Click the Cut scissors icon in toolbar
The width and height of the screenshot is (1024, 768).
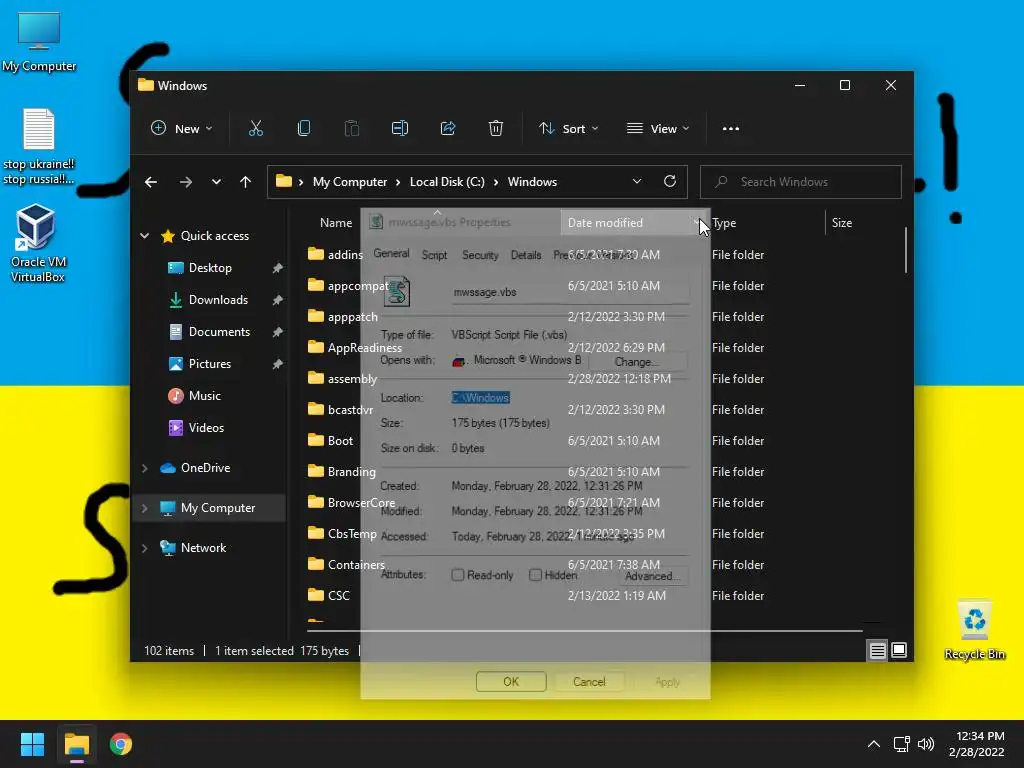point(255,129)
